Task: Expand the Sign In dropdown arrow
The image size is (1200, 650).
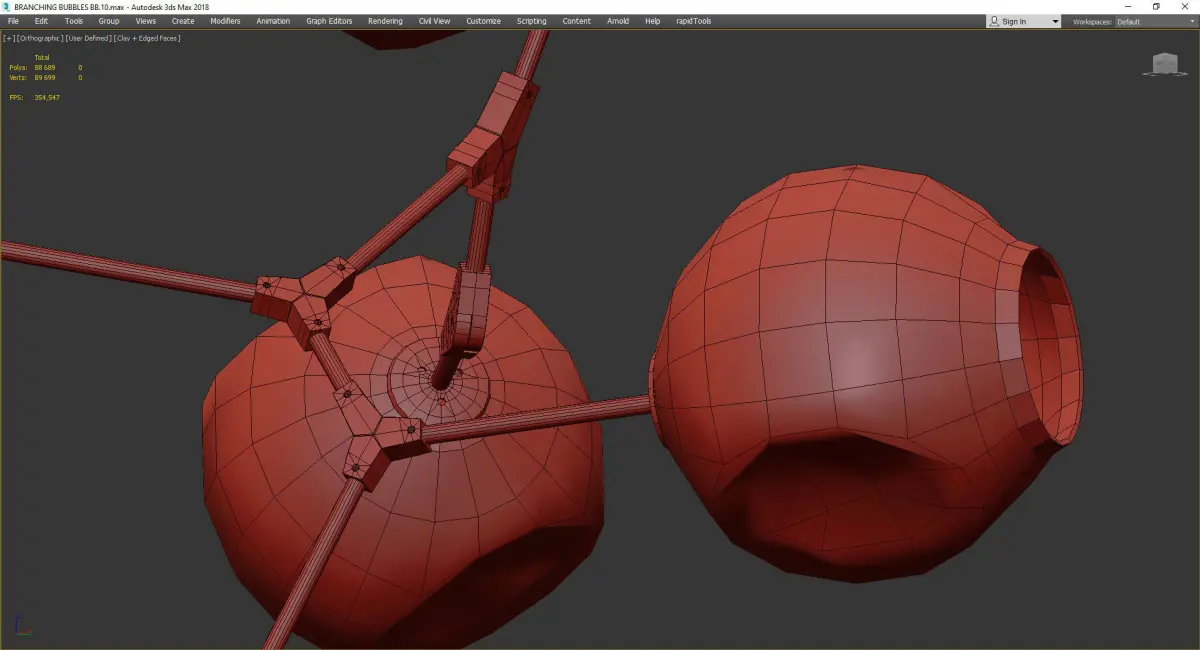Action: [x=1055, y=22]
